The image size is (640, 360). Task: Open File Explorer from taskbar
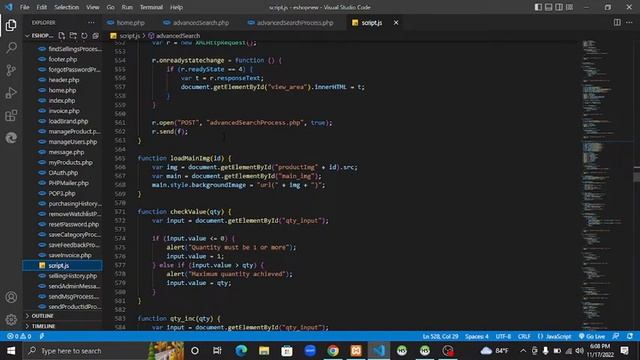click(x=264, y=351)
